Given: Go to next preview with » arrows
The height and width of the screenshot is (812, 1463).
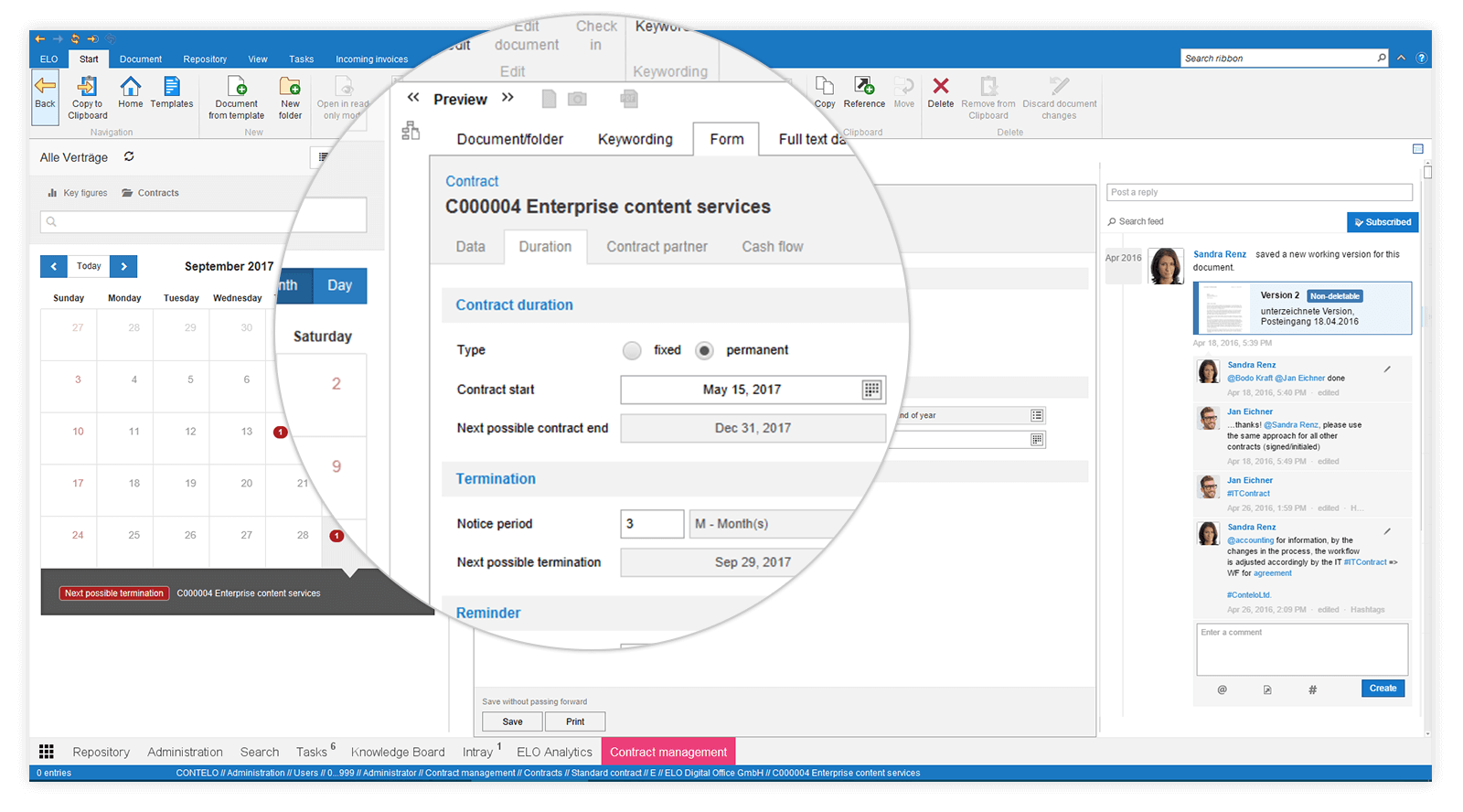Looking at the screenshot, I should coord(507,97).
